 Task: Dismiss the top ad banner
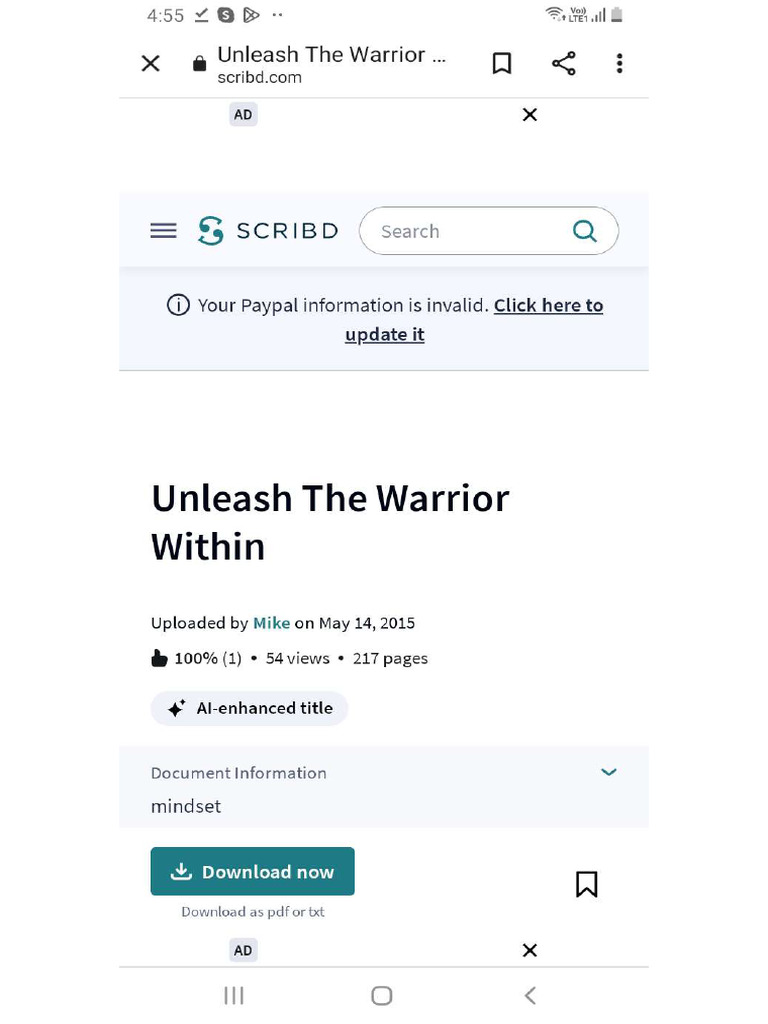pos(530,115)
